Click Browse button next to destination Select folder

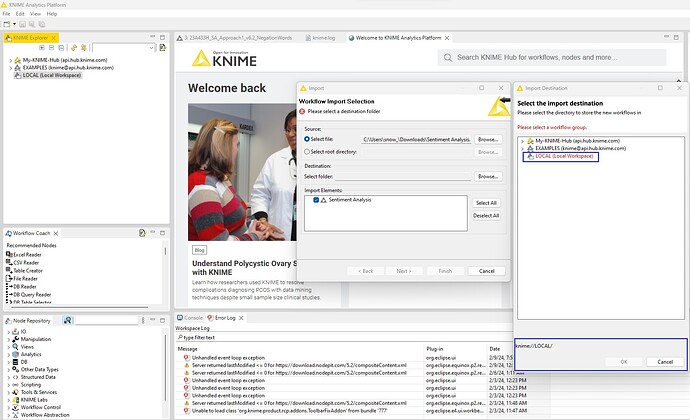click(488, 177)
